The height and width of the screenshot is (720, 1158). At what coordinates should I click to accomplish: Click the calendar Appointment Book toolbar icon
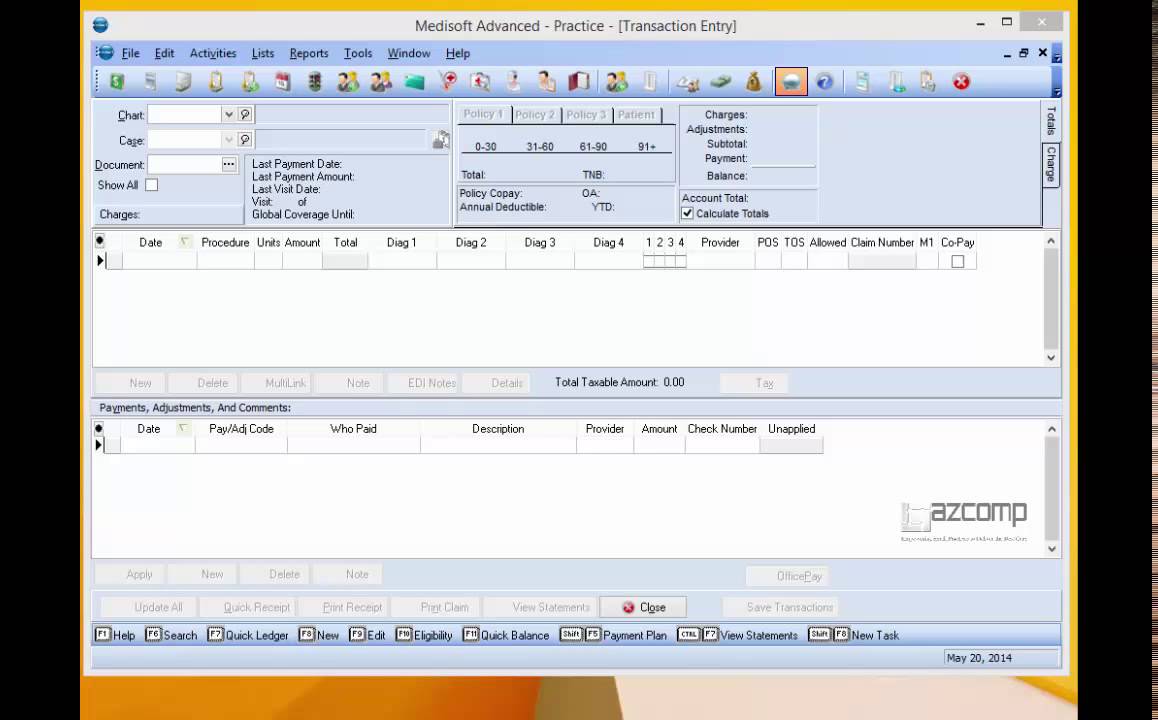point(283,82)
